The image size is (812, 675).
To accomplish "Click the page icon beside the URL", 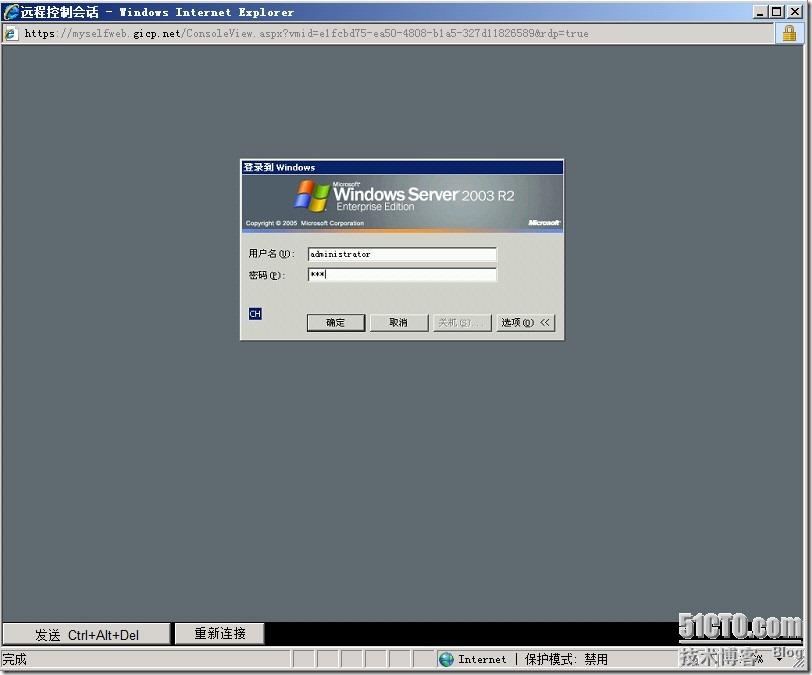I will click(x=10, y=34).
